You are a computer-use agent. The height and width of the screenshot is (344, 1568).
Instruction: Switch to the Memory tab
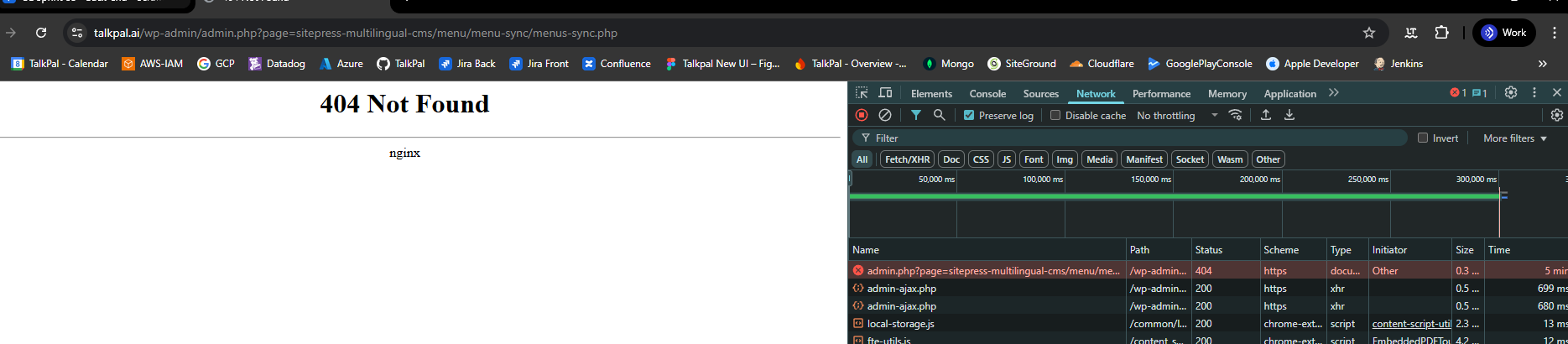coord(1227,94)
